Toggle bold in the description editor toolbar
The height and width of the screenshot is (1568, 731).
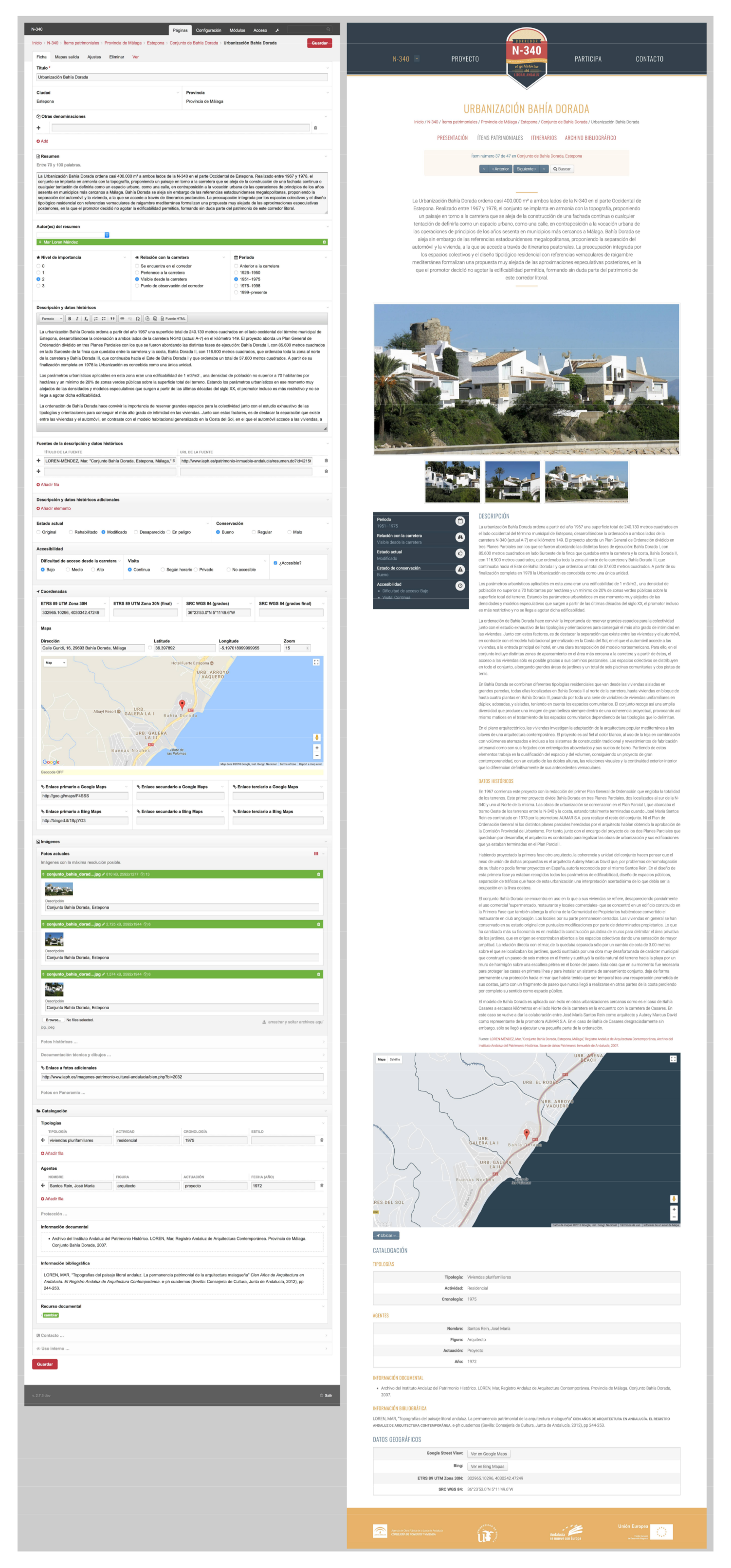click(70, 318)
